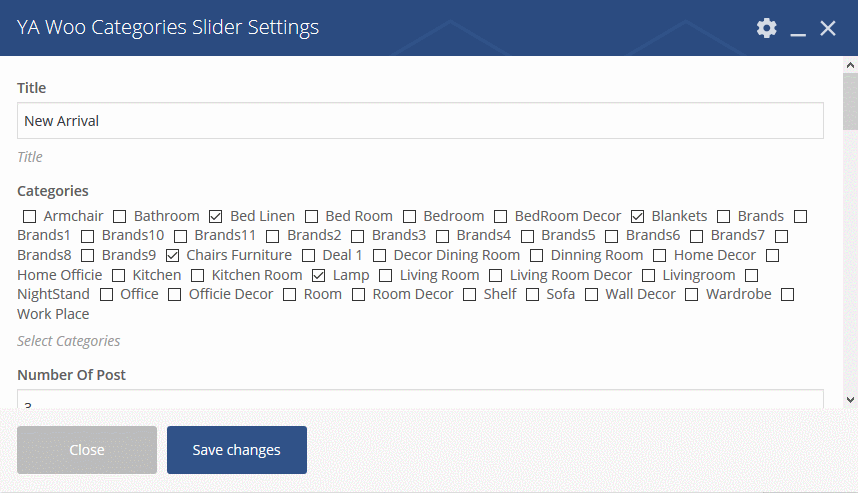The height and width of the screenshot is (493, 858).
Task: Check the Armchair category checkbox
Action: [x=30, y=217]
